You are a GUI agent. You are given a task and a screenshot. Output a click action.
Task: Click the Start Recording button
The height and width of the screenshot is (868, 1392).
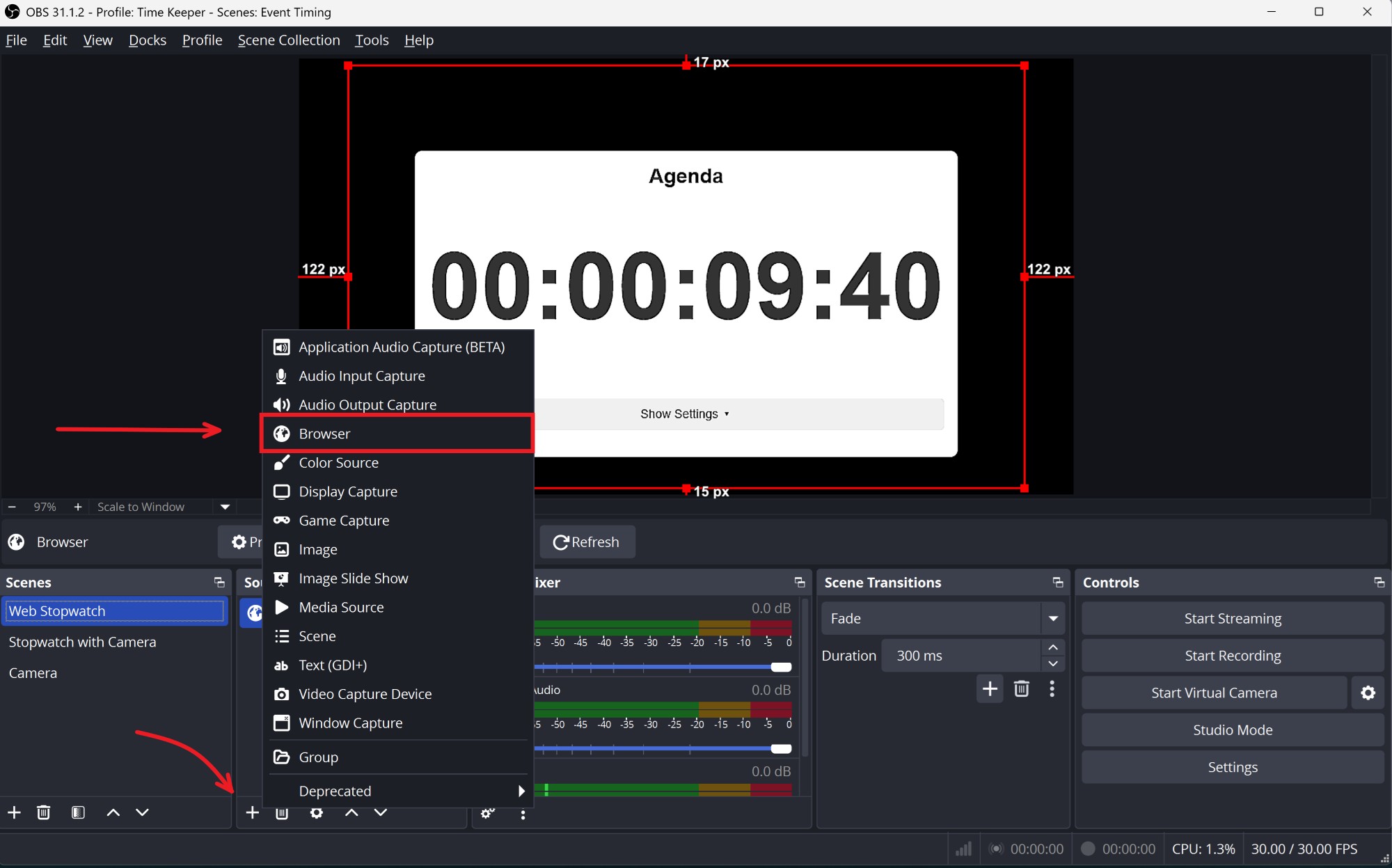pyautogui.click(x=1232, y=656)
